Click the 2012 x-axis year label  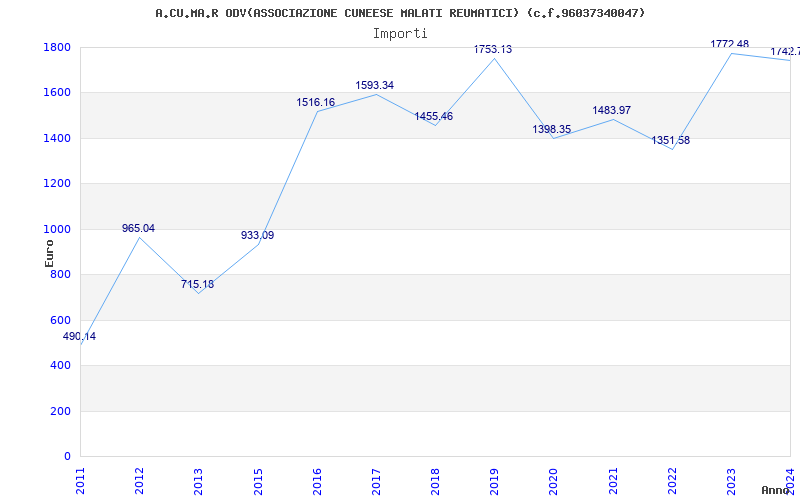click(140, 481)
